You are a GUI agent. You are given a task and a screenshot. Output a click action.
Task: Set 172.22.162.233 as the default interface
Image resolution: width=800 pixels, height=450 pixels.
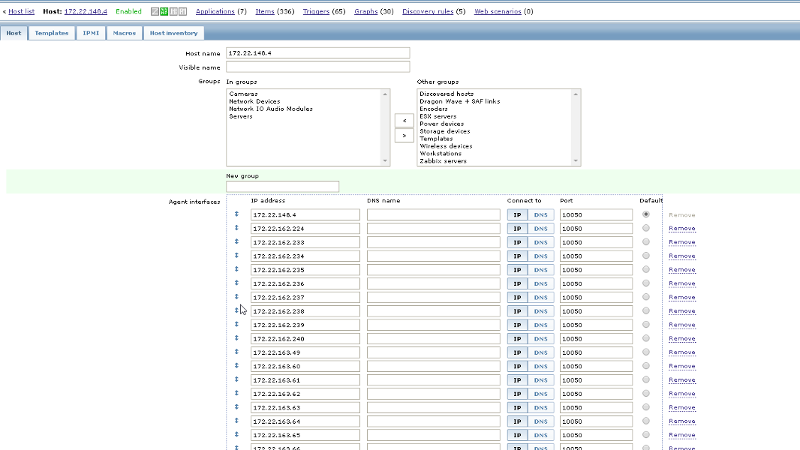pyautogui.click(x=645, y=242)
